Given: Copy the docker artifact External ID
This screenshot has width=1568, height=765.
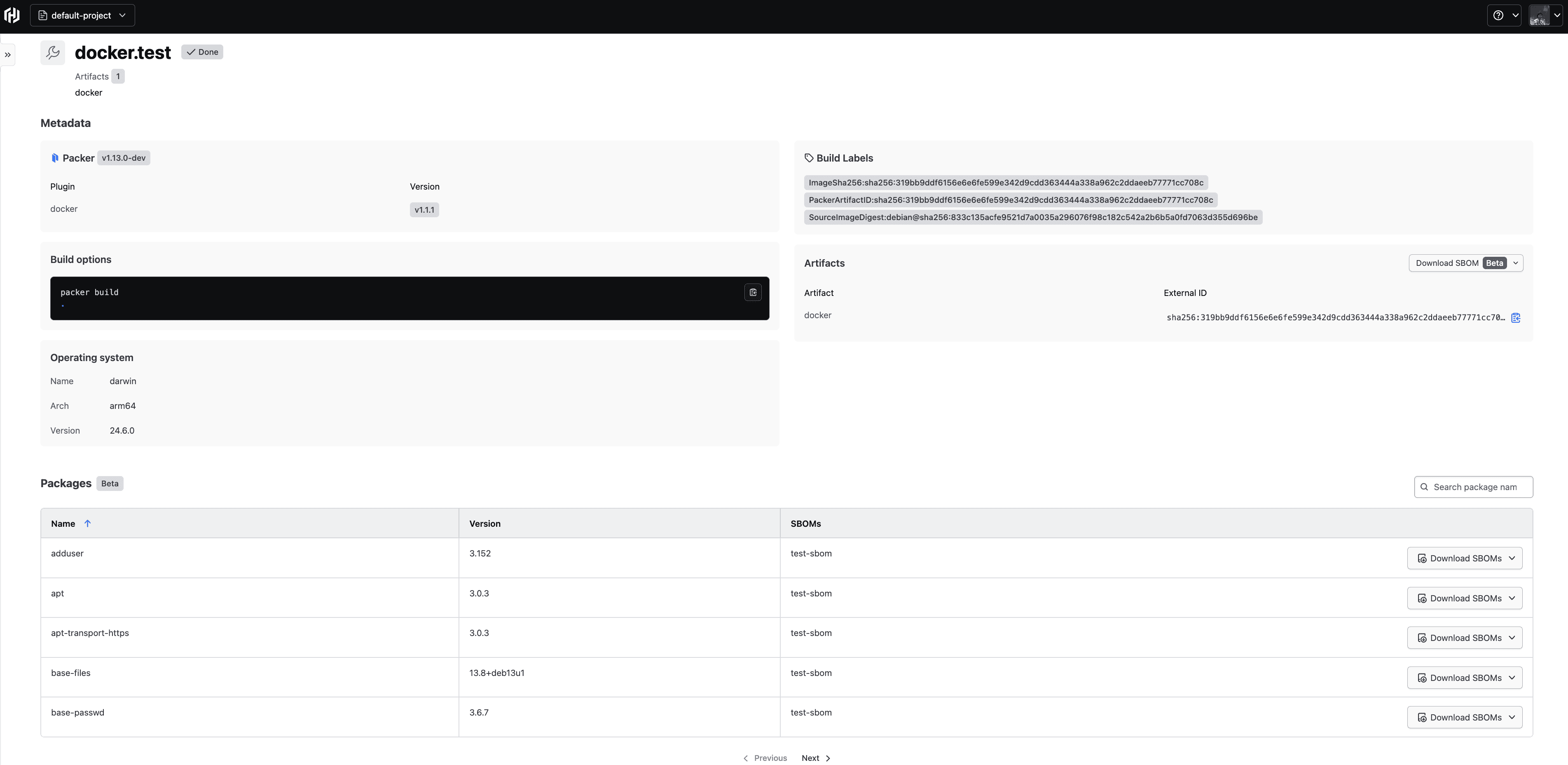Looking at the screenshot, I should pyautogui.click(x=1516, y=317).
